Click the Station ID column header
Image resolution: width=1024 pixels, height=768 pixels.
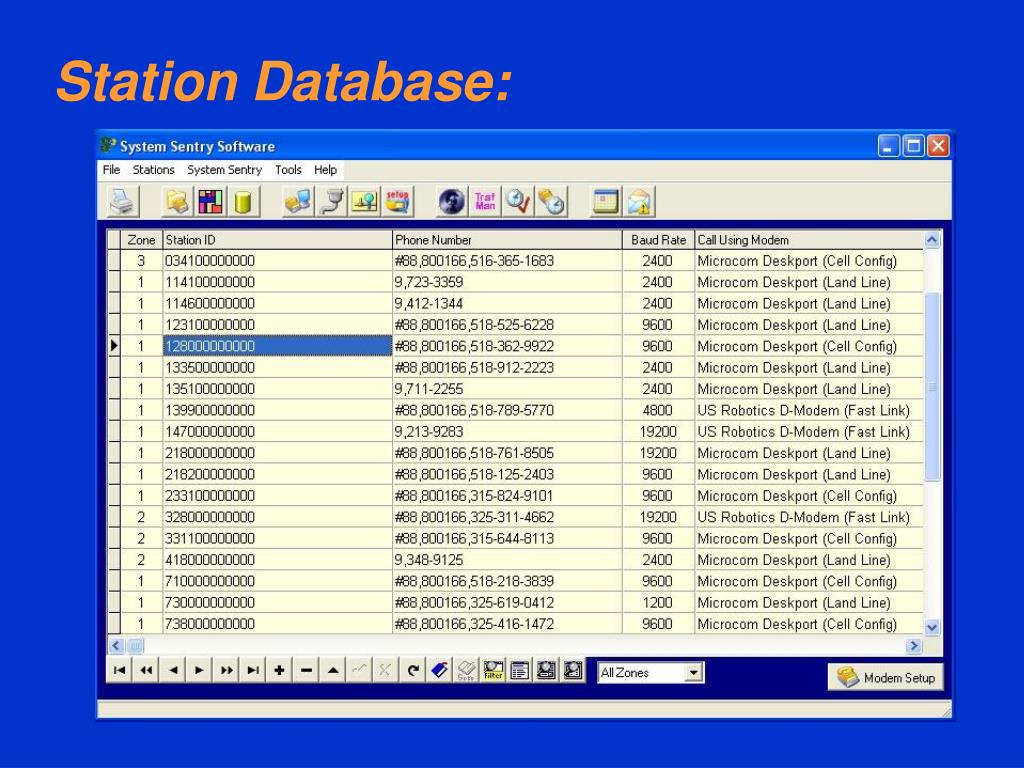tap(277, 240)
